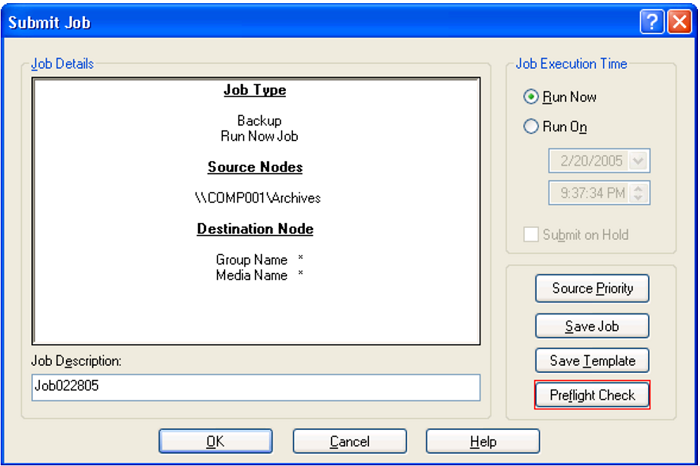Check the Submit on Hold checkbox

click(x=530, y=234)
